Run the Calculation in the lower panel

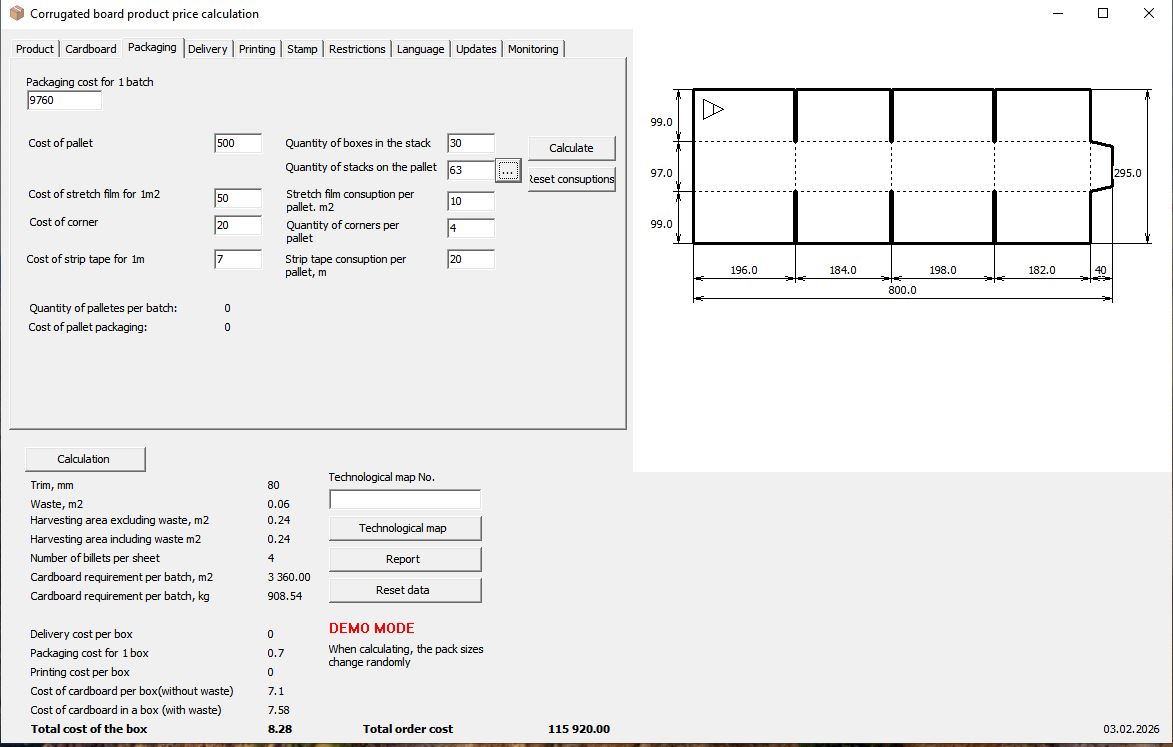click(85, 458)
